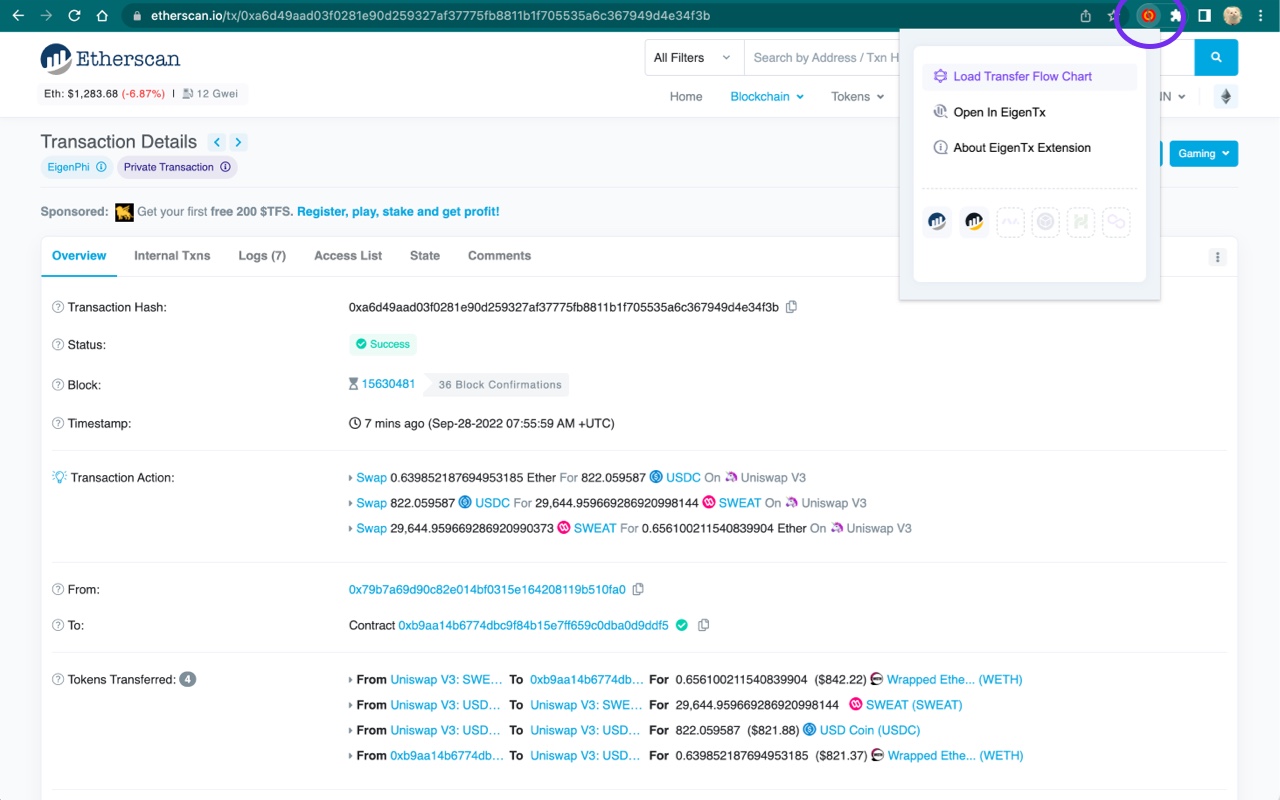Copy the From address

[x=638, y=590]
